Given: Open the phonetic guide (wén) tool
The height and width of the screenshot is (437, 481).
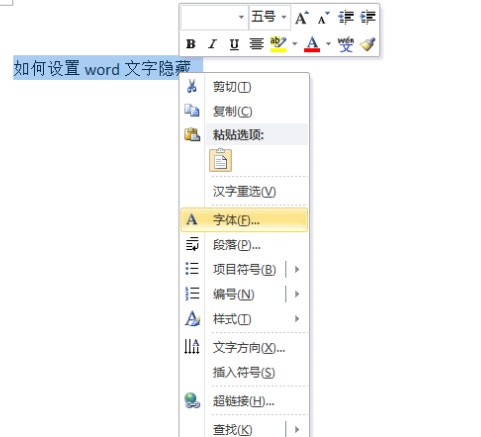Looking at the screenshot, I should [x=346, y=44].
